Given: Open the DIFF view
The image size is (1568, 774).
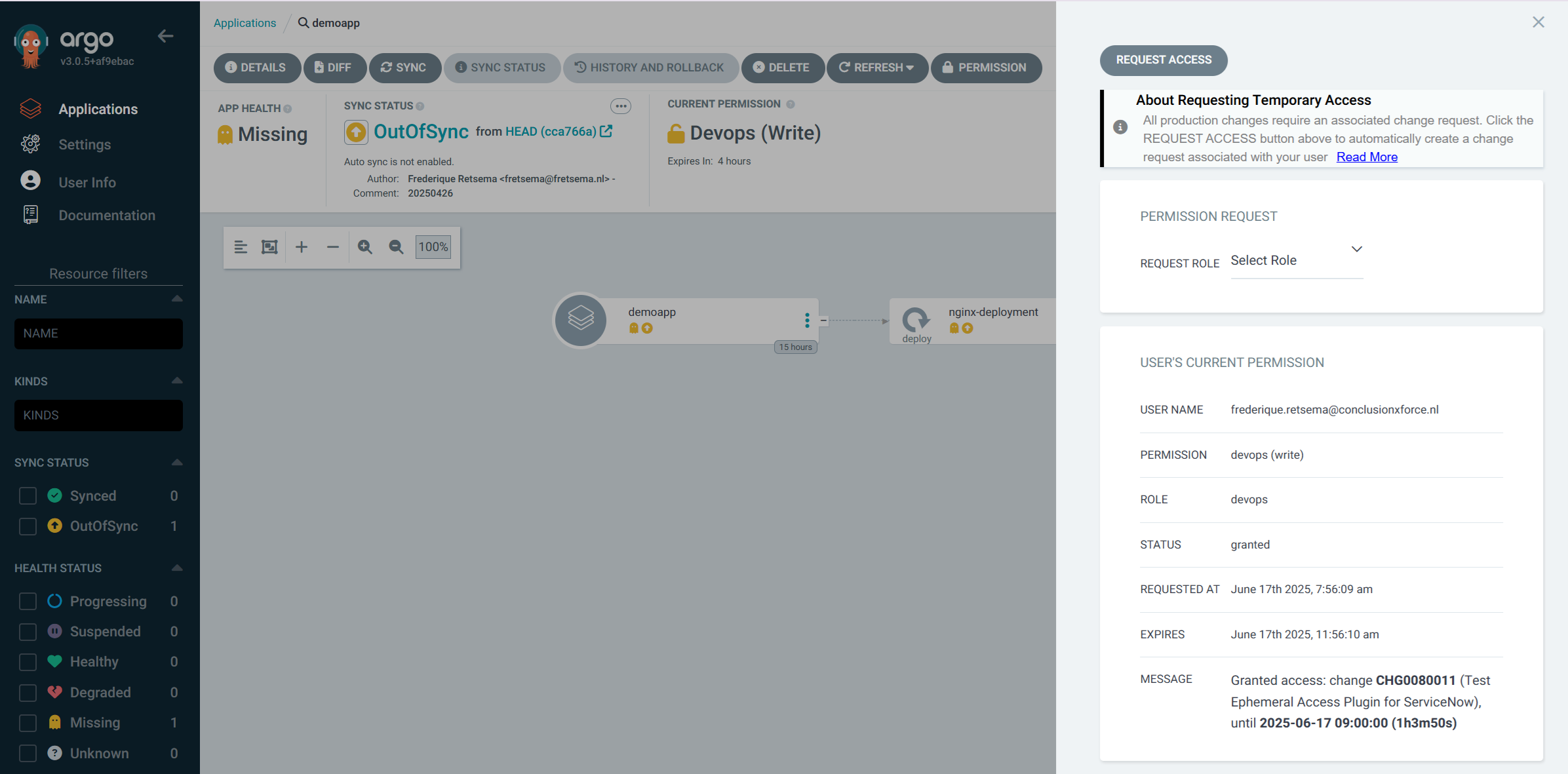Looking at the screenshot, I should [x=334, y=68].
